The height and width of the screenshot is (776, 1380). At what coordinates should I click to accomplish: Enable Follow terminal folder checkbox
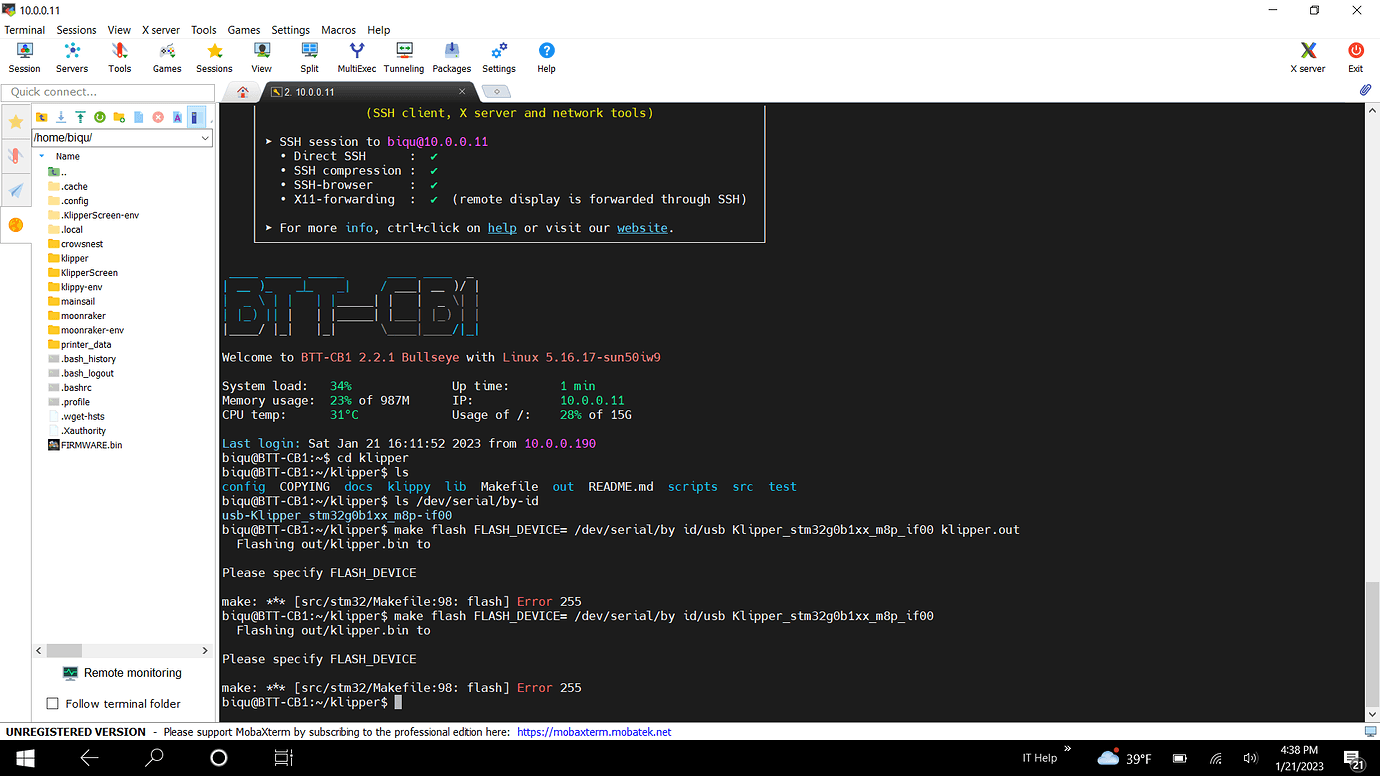tap(53, 704)
